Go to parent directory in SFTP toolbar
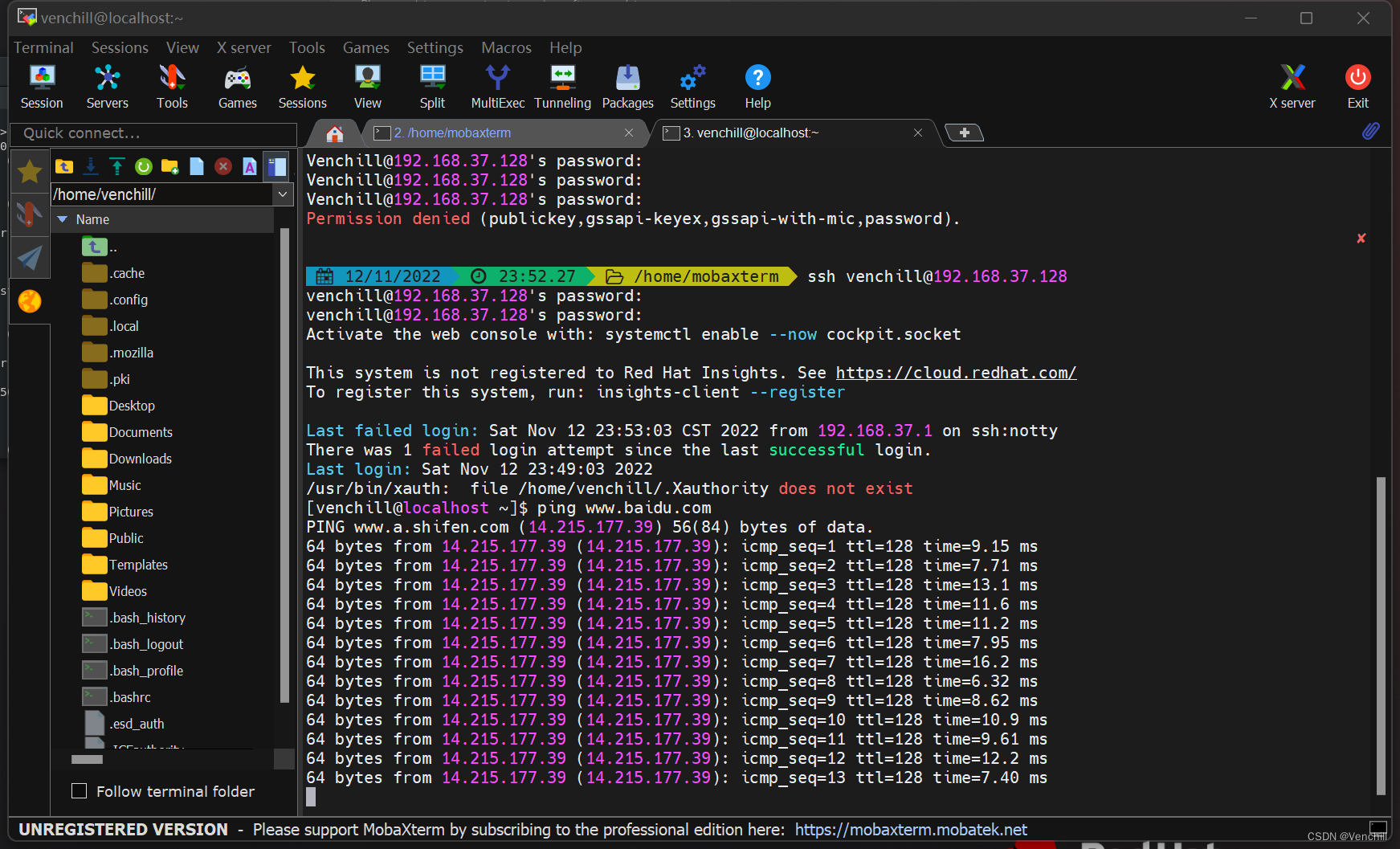 (64, 166)
